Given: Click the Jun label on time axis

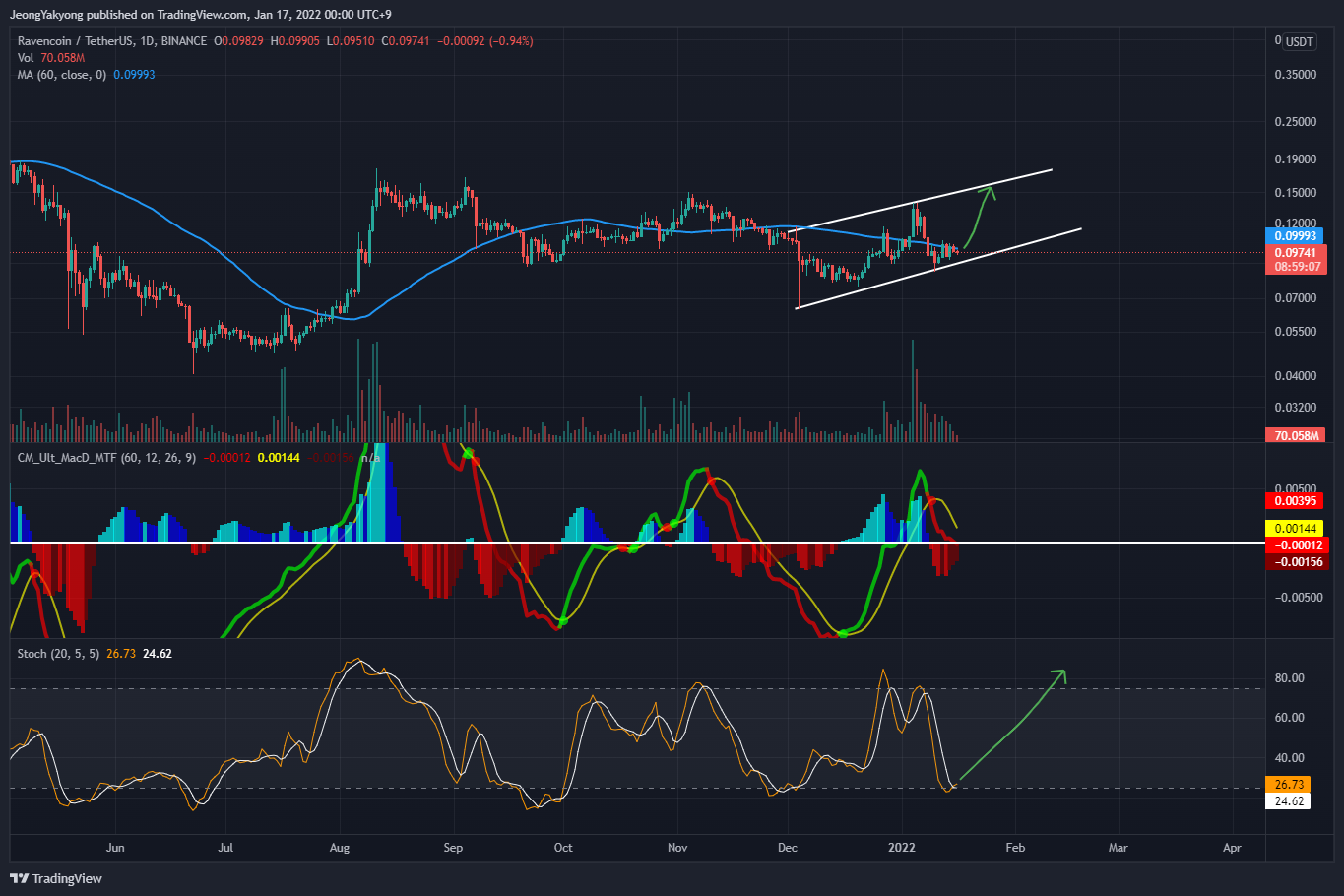Looking at the screenshot, I should point(115,848).
